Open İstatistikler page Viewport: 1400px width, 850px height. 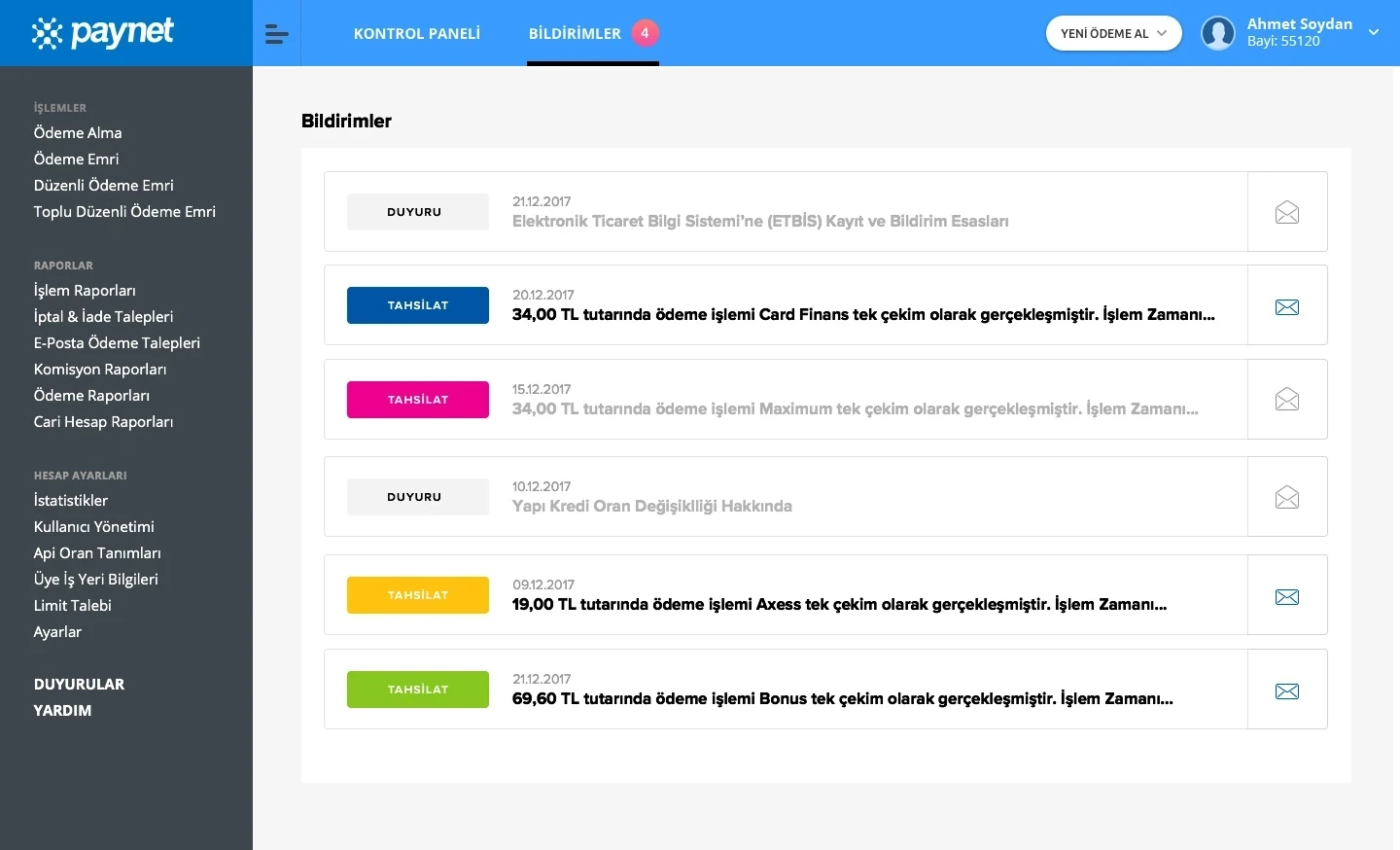tap(71, 500)
